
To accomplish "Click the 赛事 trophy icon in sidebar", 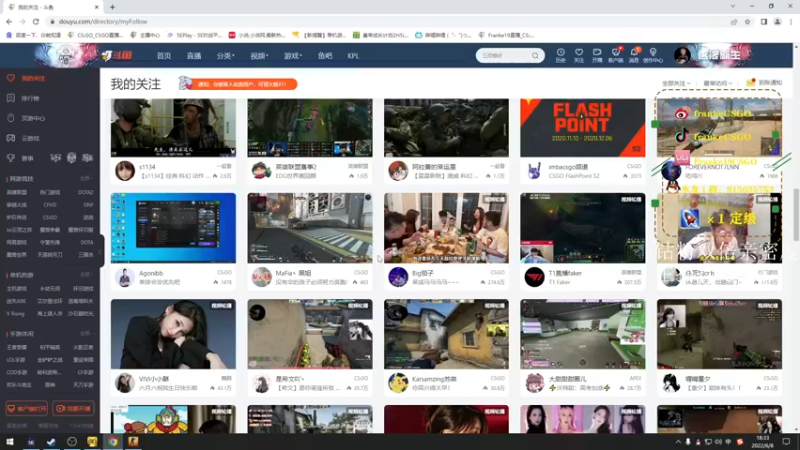I will pyautogui.click(x=11, y=158).
